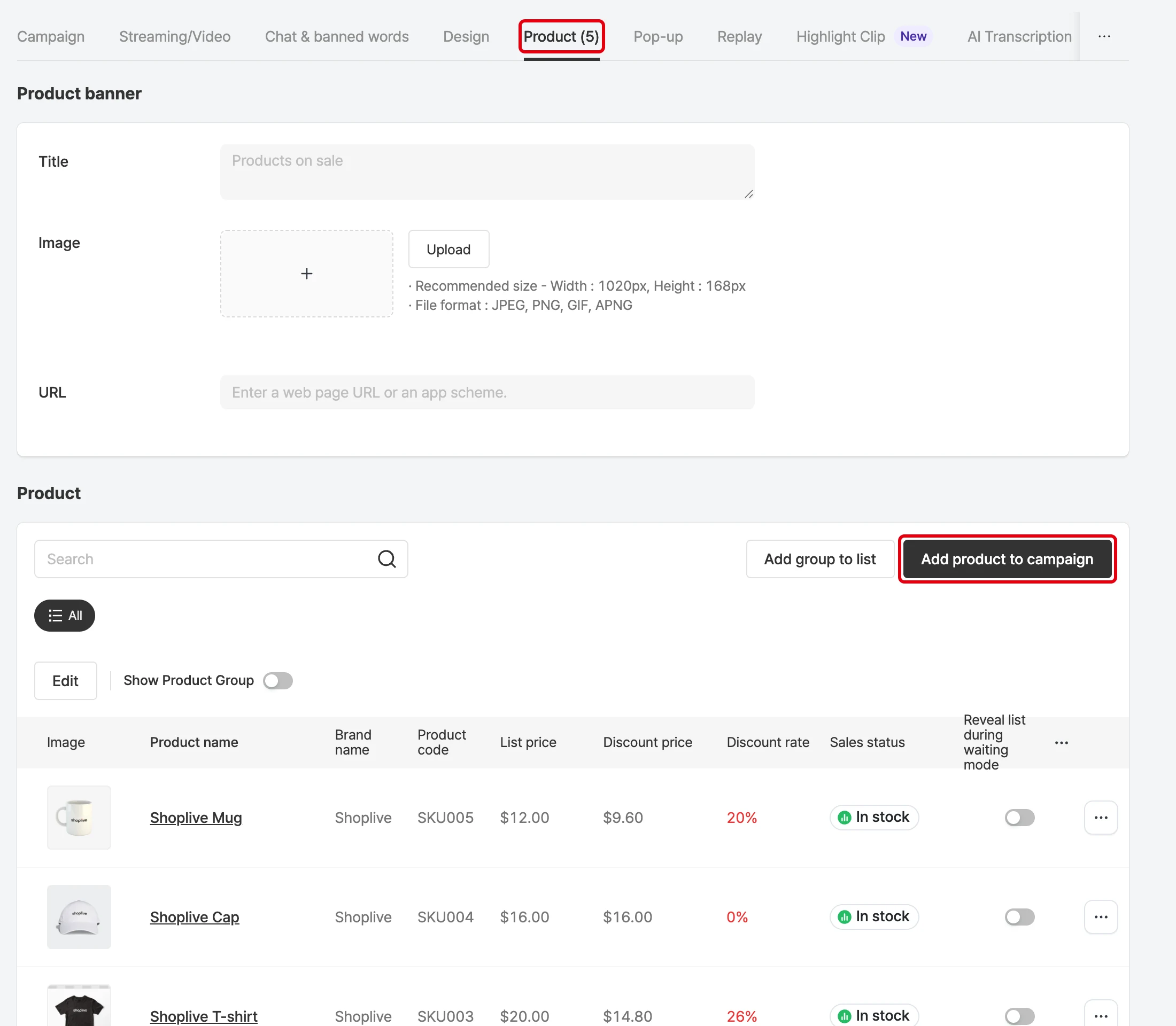Enable reveal during waiting for Shoplive Mug
Image resolution: width=1176 pixels, height=1026 pixels.
1019,818
